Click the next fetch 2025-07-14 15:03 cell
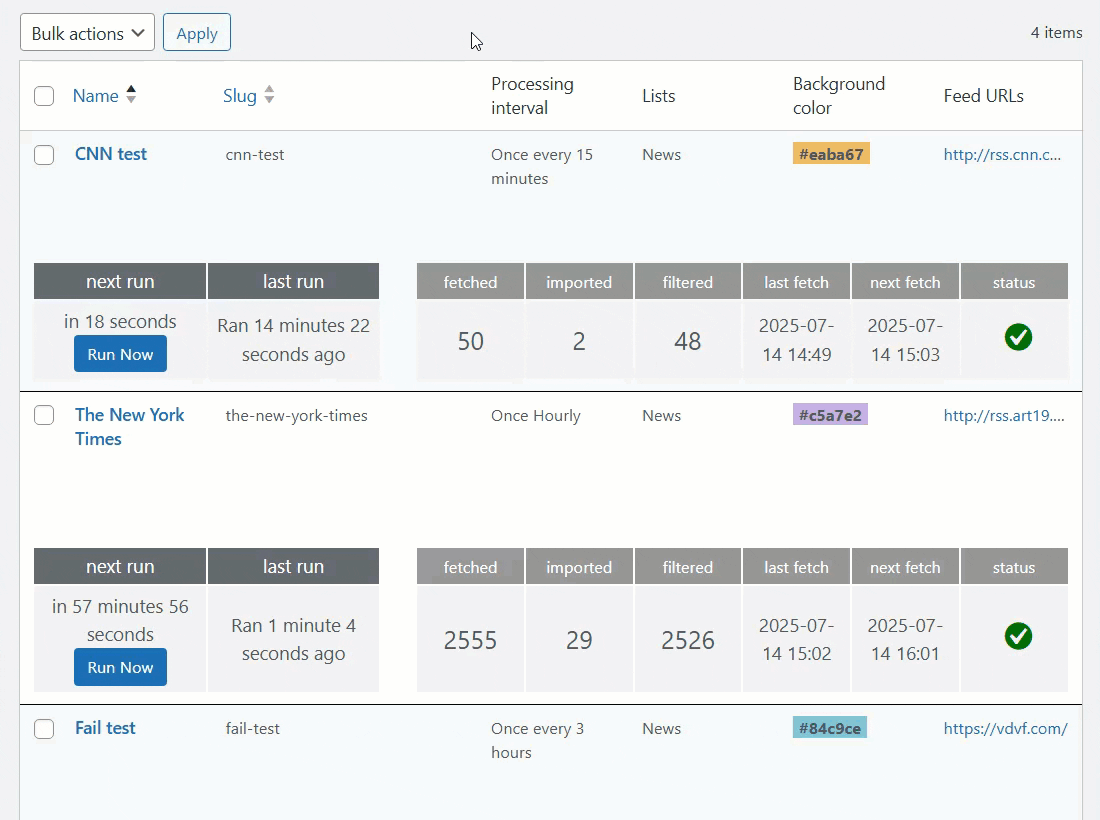This screenshot has width=1100, height=820. [905, 340]
